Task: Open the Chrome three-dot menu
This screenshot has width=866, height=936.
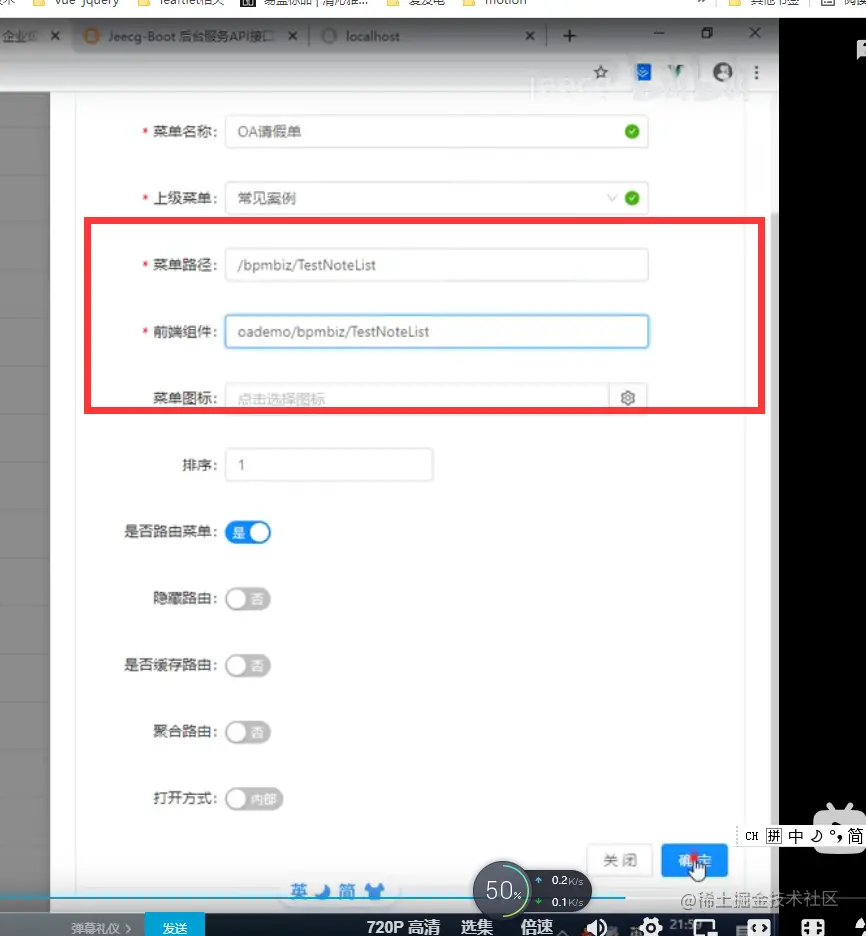Action: [x=757, y=72]
